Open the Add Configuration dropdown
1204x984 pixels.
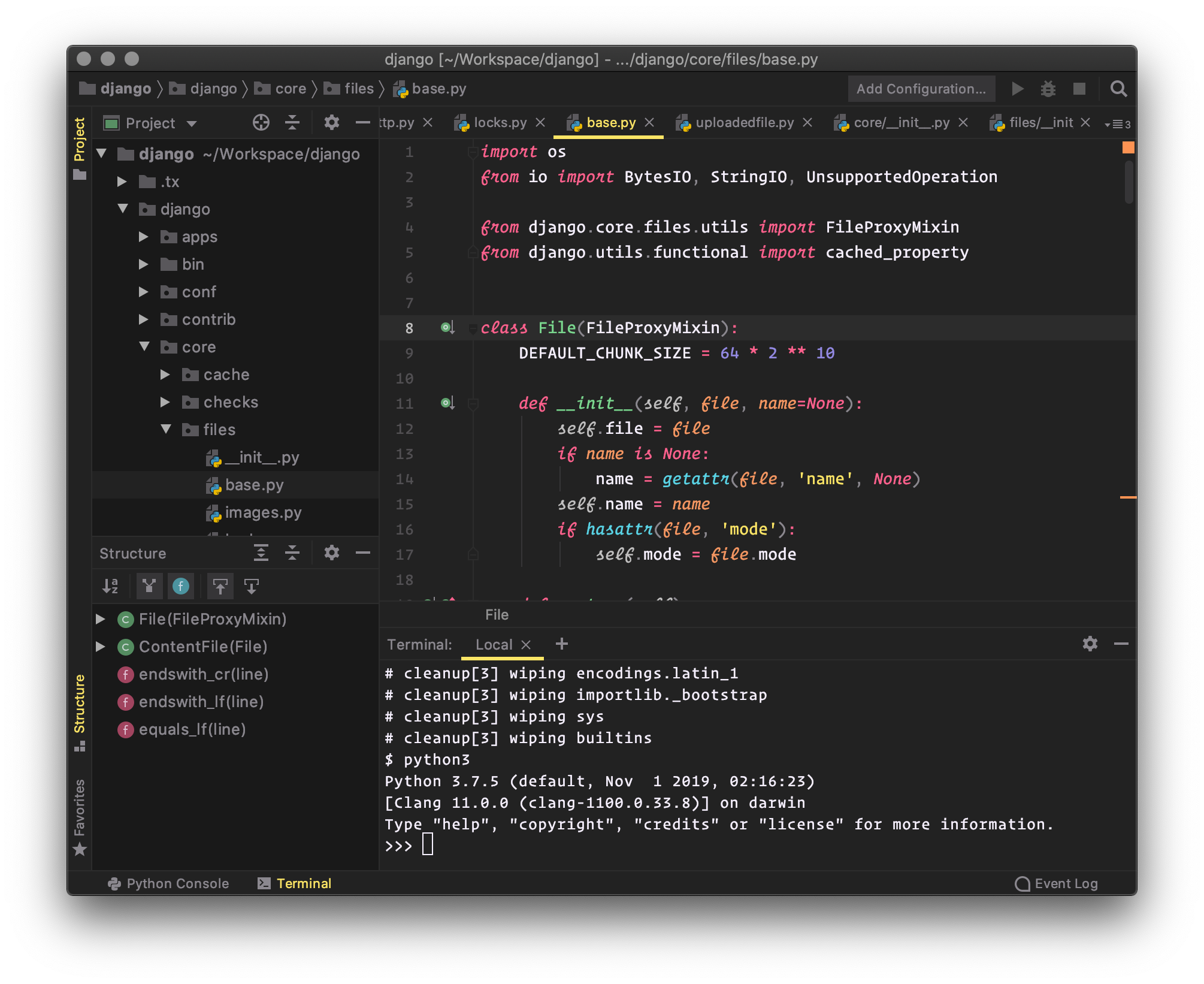click(920, 89)
